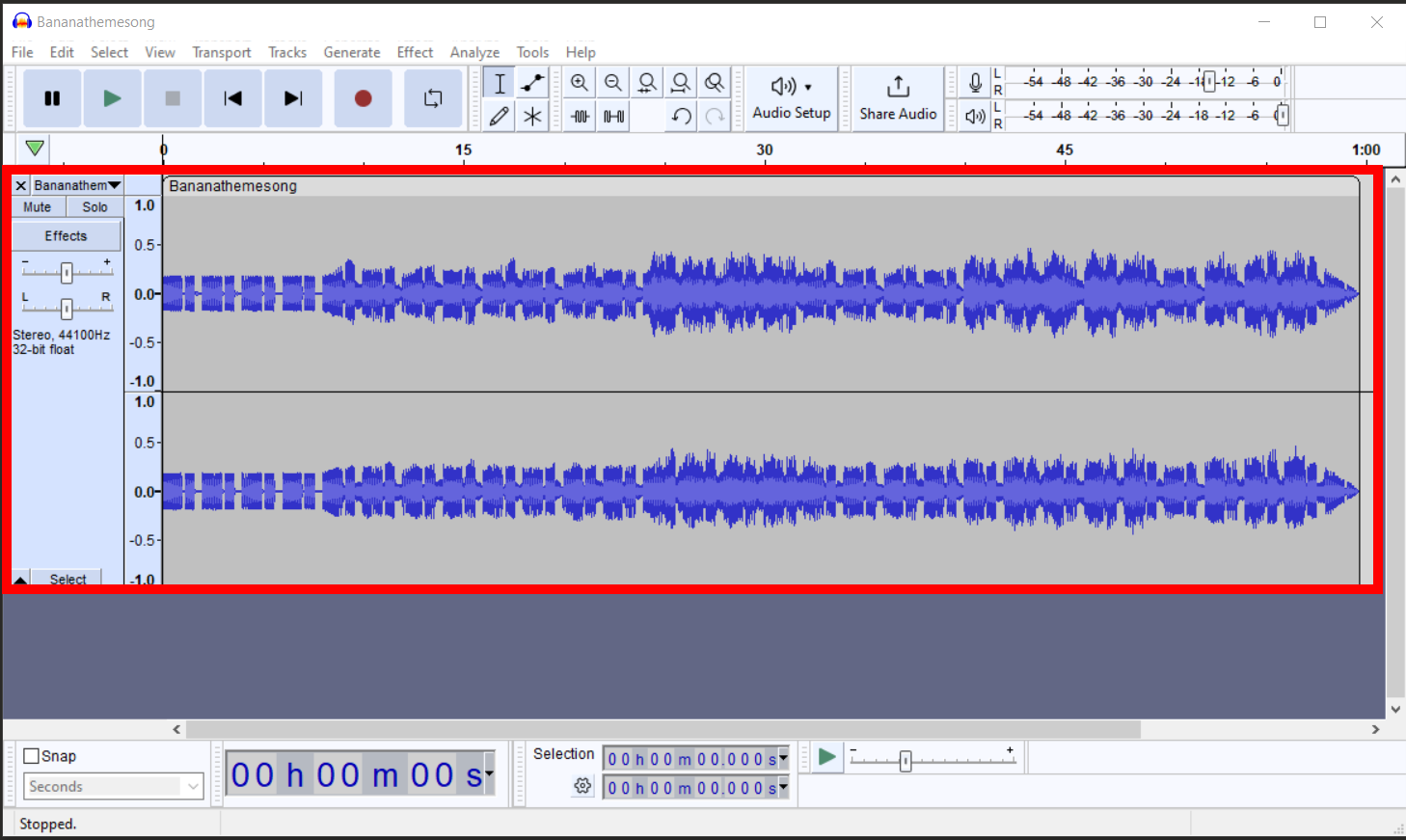Open the Audio Setup dropdown
1406x840 pixels.
tap(791, 96)
